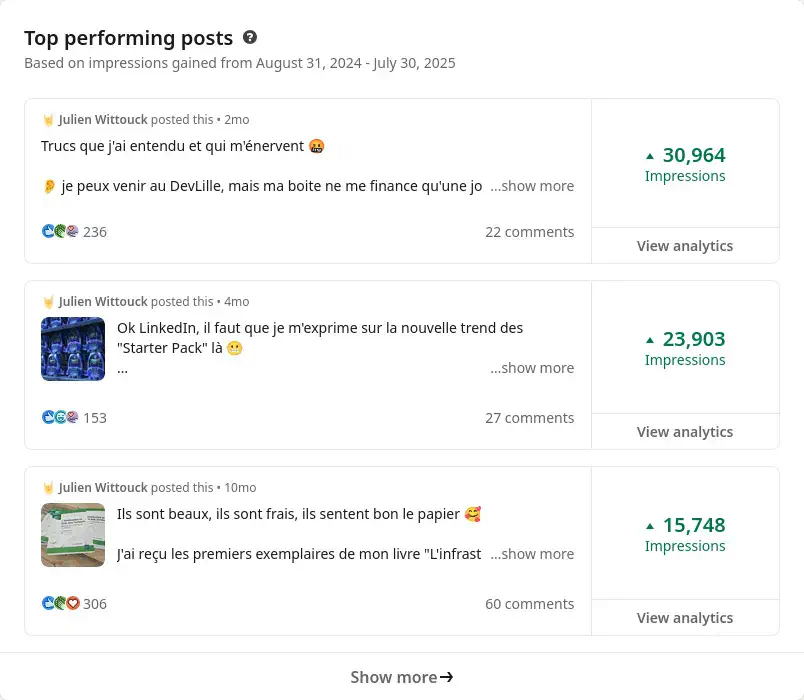Click Julien Wittouck on the 2mo post

(103, 120)
